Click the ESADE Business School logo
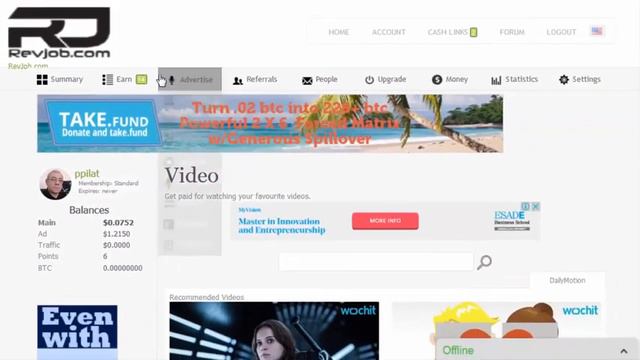 (x=512, y=221)
